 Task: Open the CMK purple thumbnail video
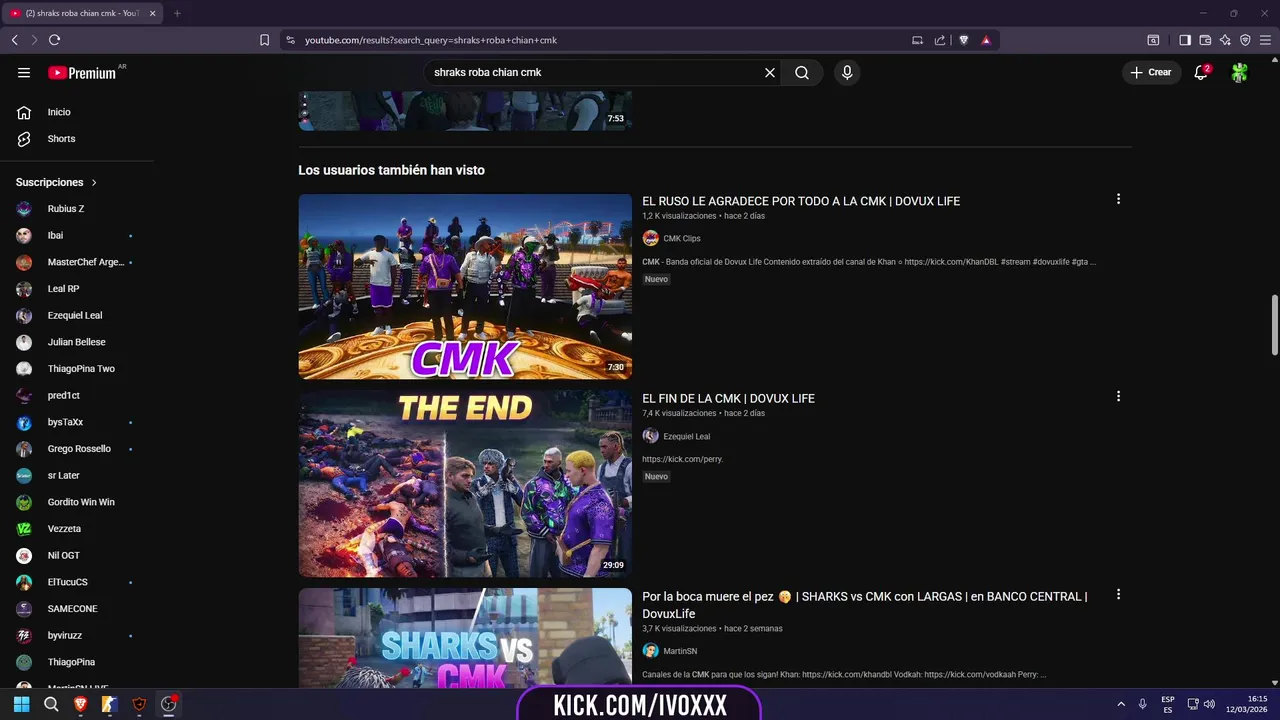point(465,286)
